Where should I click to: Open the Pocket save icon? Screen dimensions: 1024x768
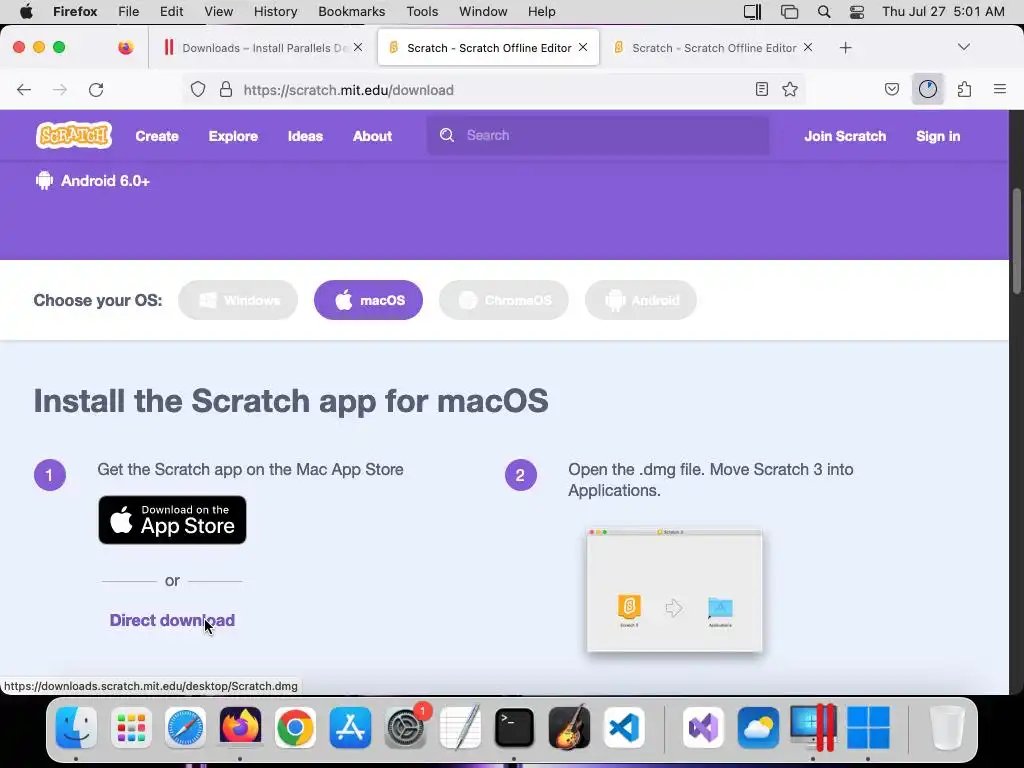tap(891, 89)
